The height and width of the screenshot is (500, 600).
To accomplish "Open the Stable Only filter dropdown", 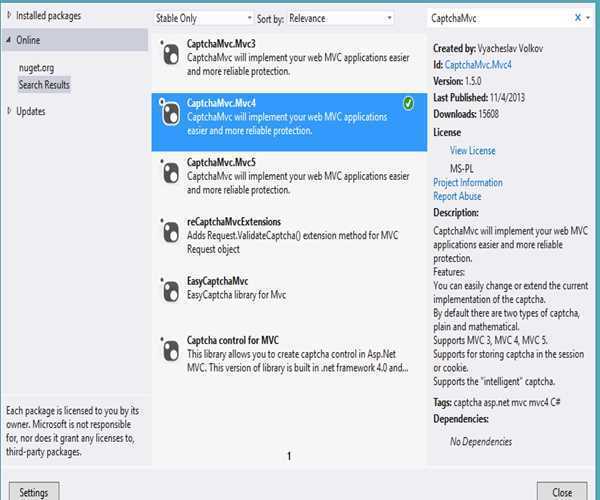I will pyautogui.click(x=203, y=18).
